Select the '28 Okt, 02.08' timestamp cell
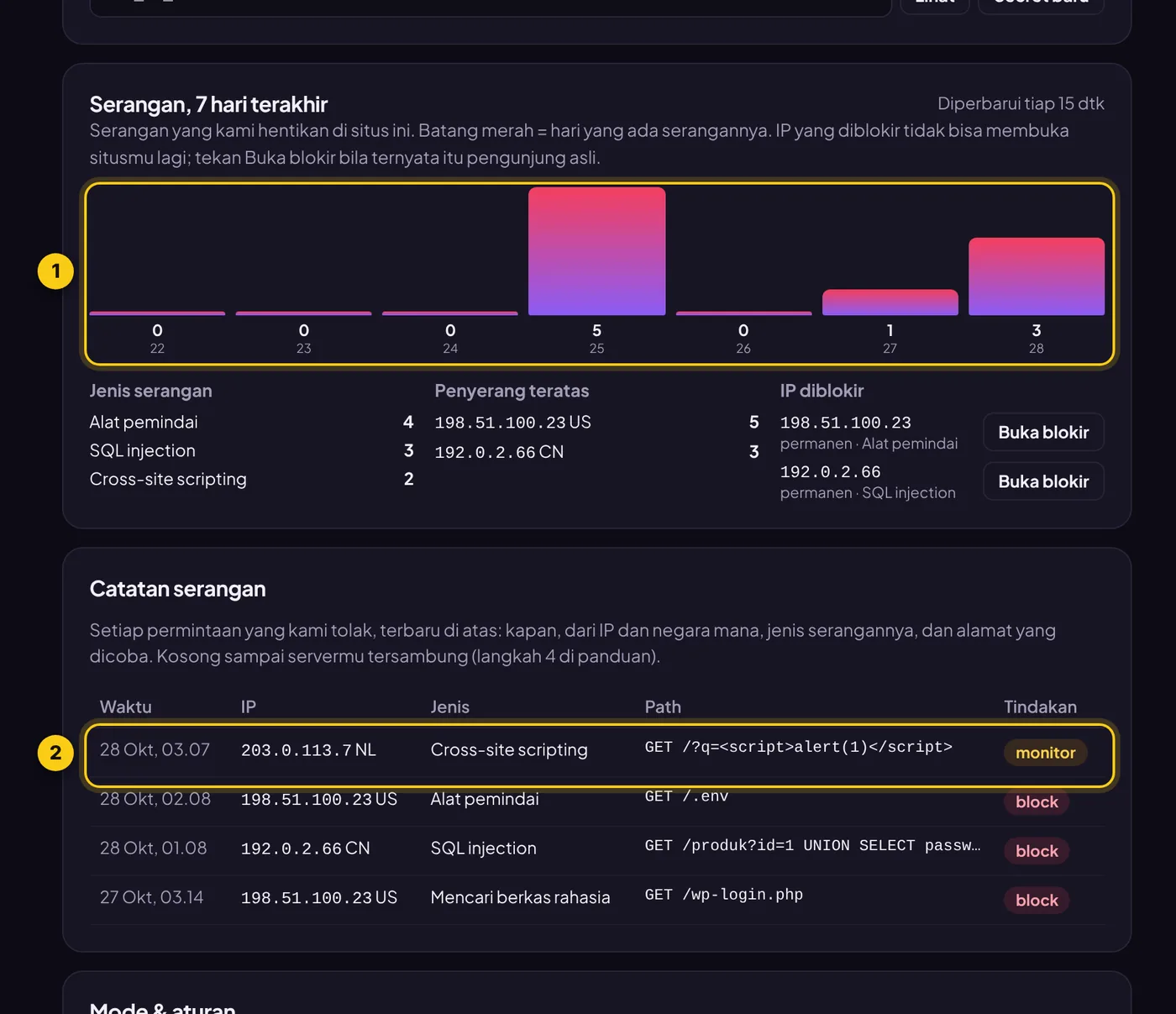1176x1014 pixels. click(155, 799)
